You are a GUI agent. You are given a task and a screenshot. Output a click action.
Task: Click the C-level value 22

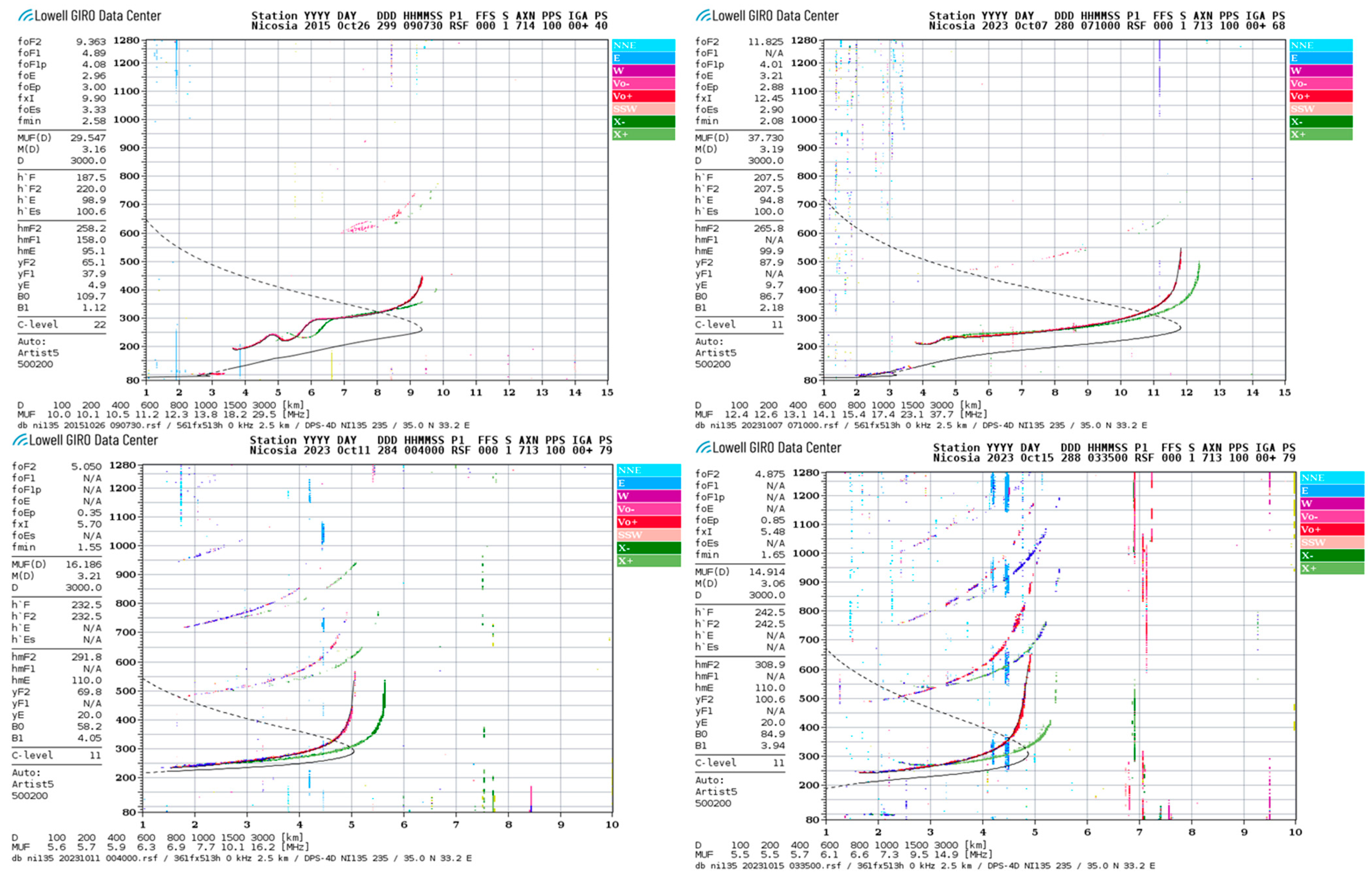coord(100,325)
